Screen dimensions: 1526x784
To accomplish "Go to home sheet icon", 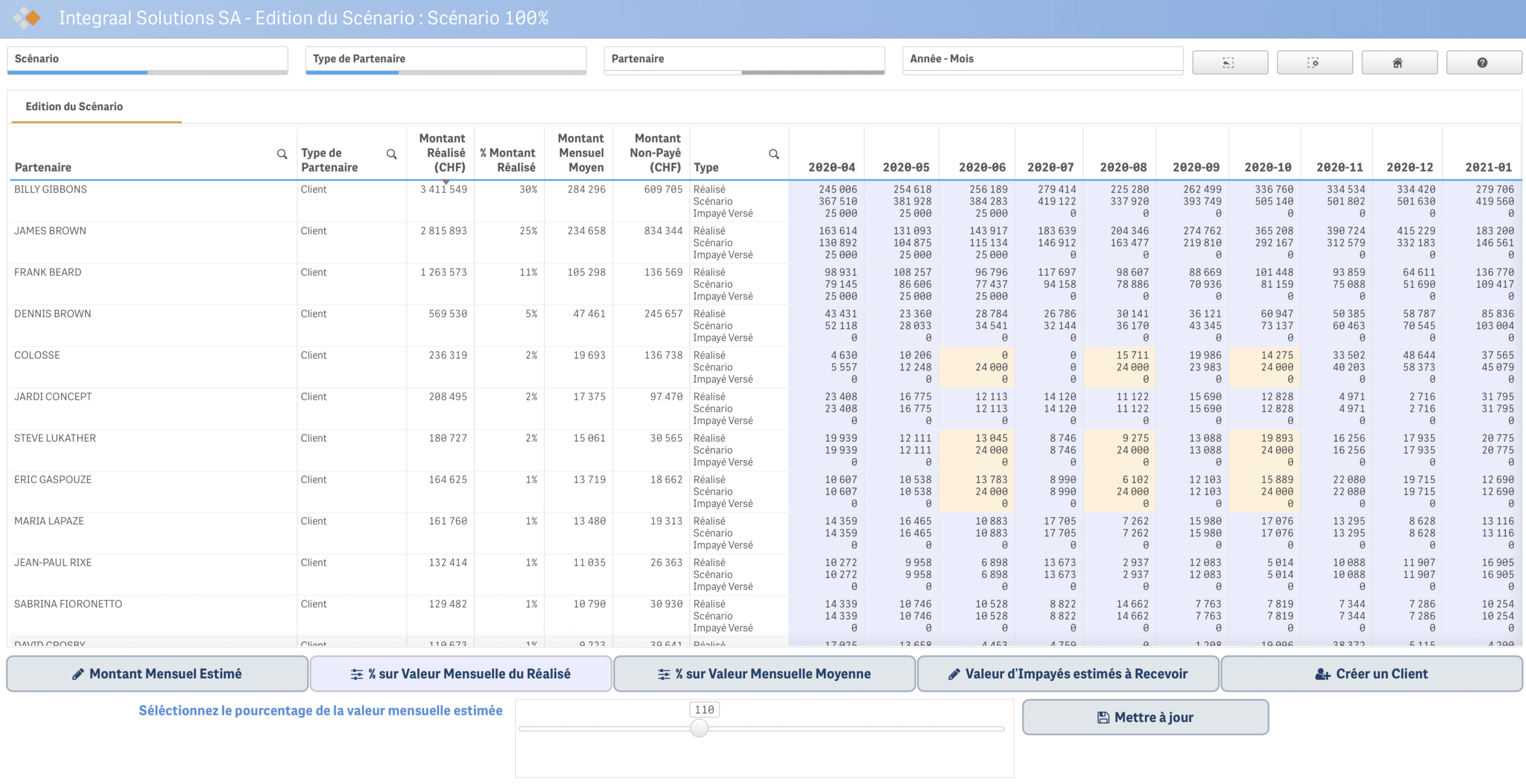I will coord(1399,63).
